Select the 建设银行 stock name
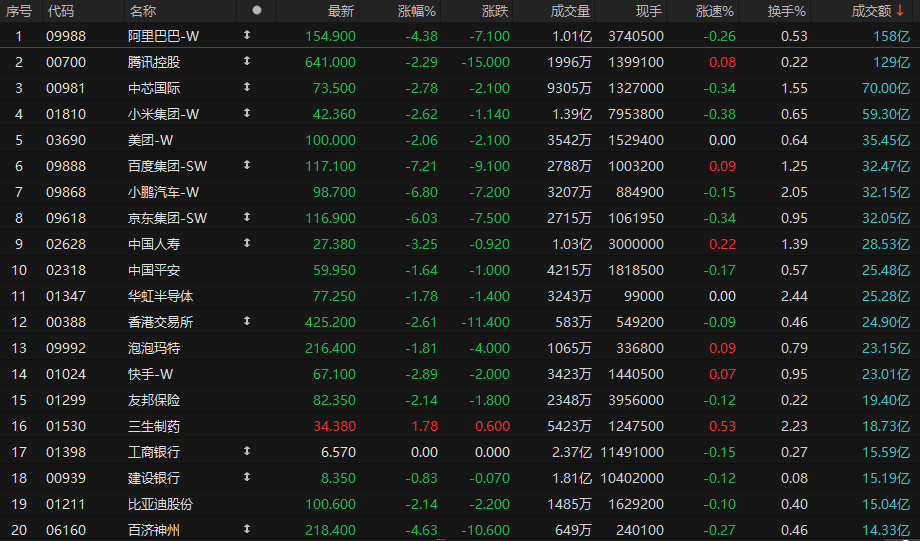The image size is (920, 541). [x=154, y=478]
